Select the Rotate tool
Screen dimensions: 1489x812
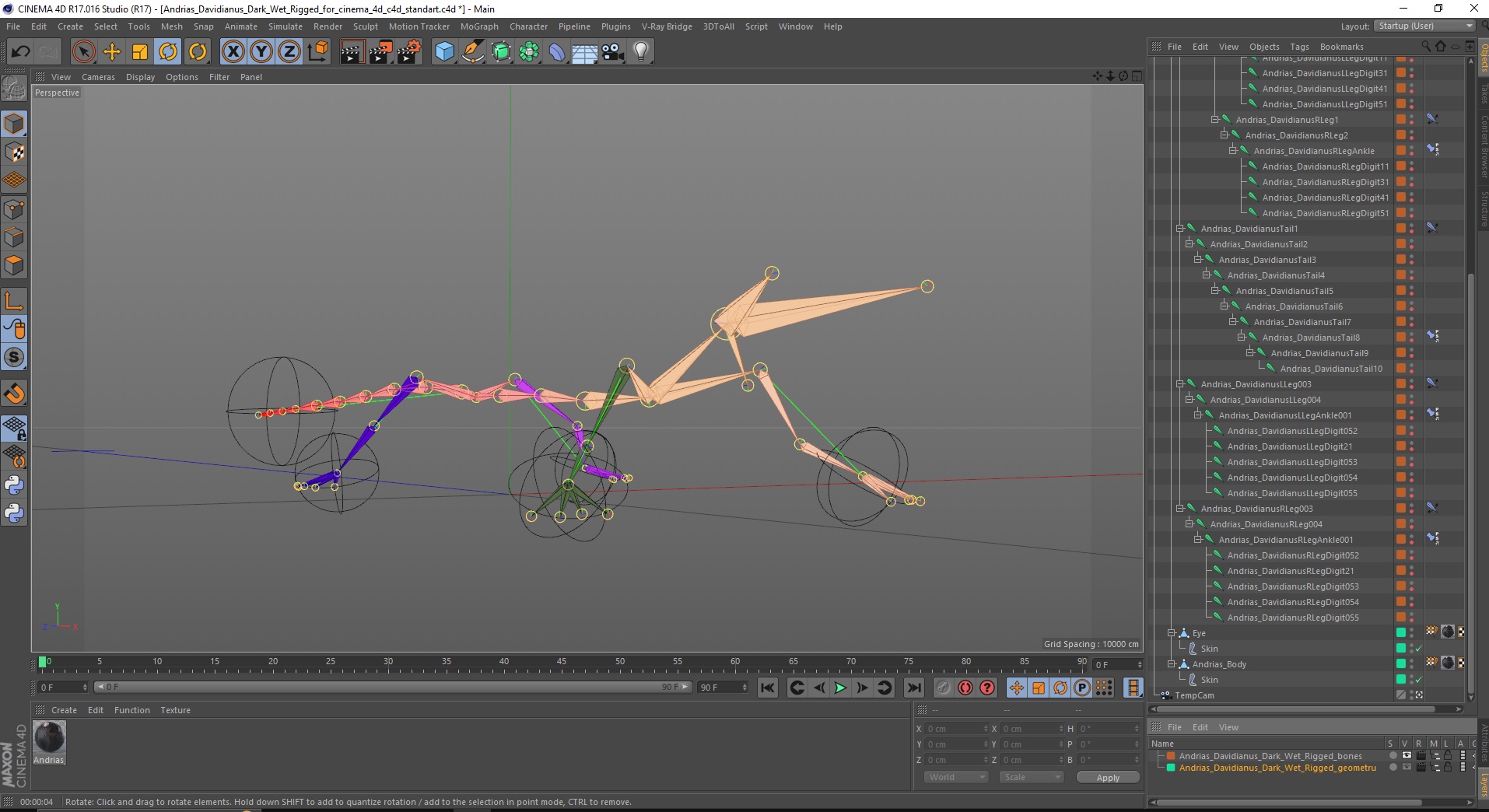168,52
